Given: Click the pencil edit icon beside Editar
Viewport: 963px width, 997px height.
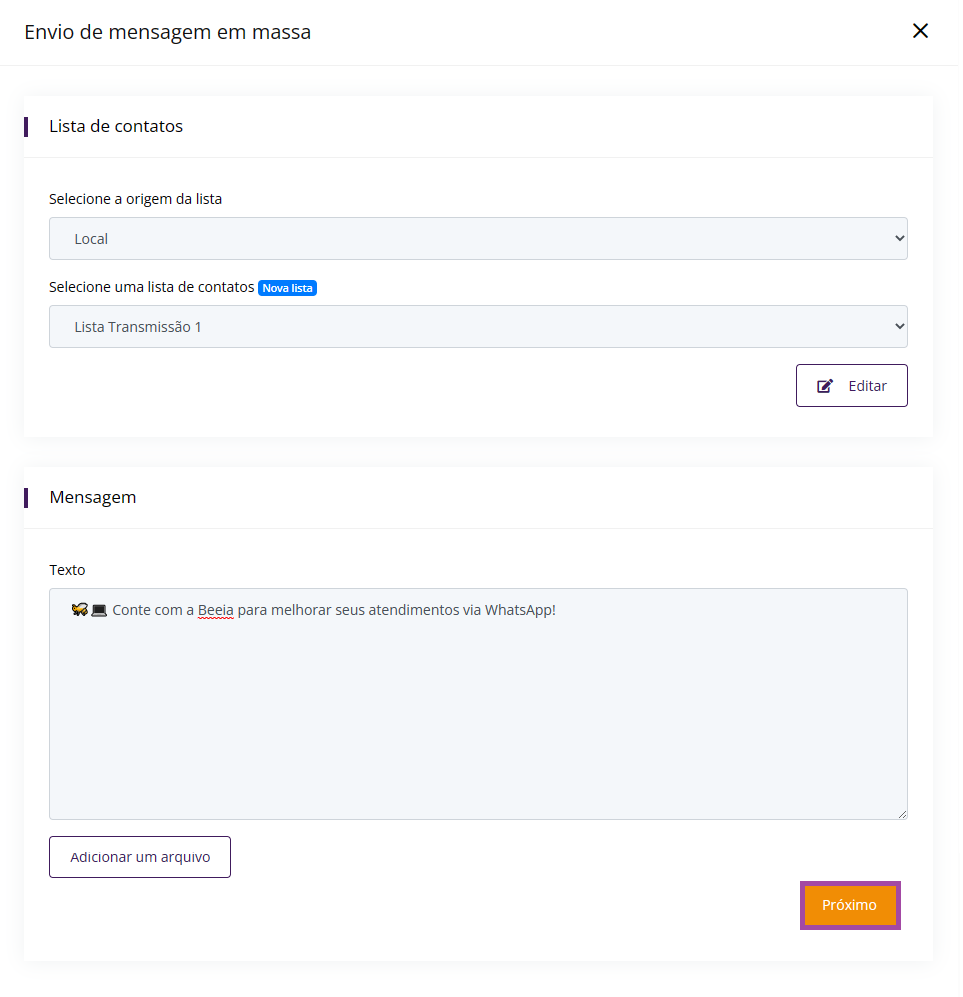Looking at the screenshot, I should (x=824, y=386).
